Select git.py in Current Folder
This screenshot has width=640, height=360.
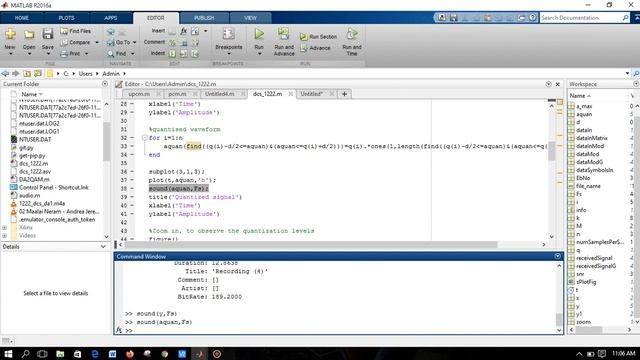point(26,147)
